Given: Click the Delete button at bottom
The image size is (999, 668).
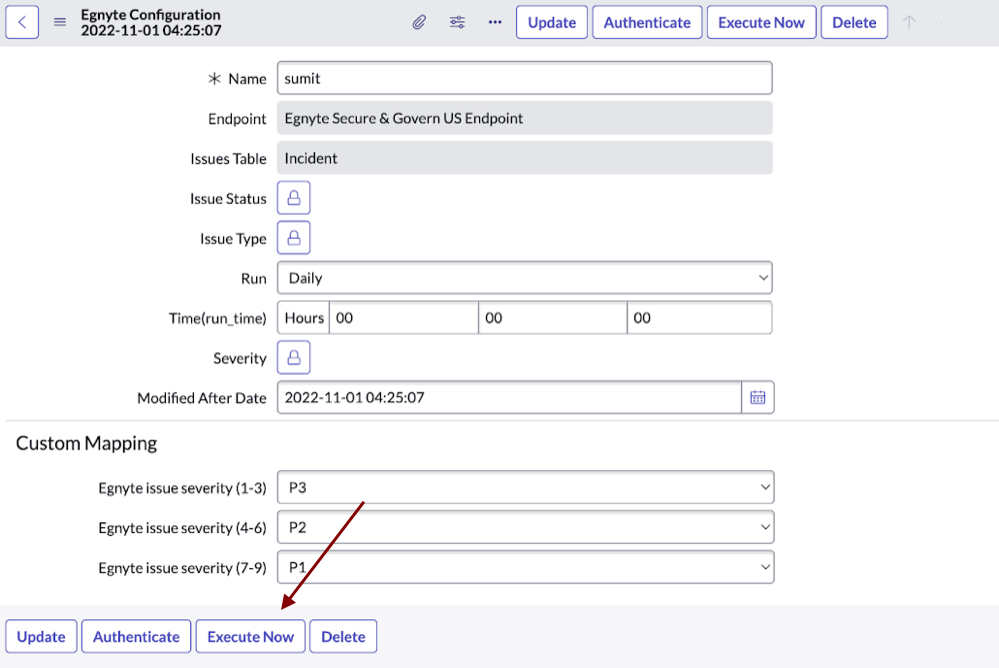Looking at the screenshot, I should tap(343, 636).
